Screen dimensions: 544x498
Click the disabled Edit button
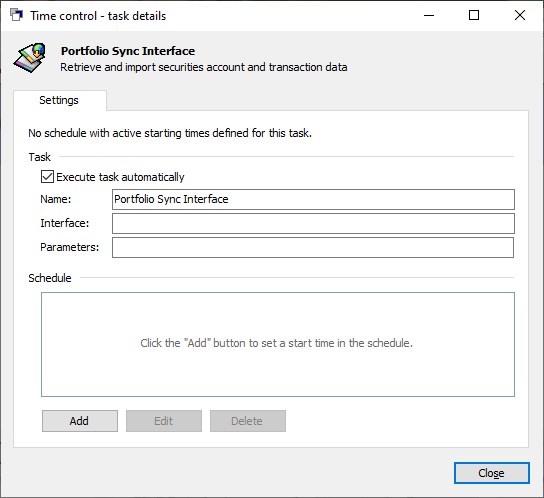click(164, 421)
